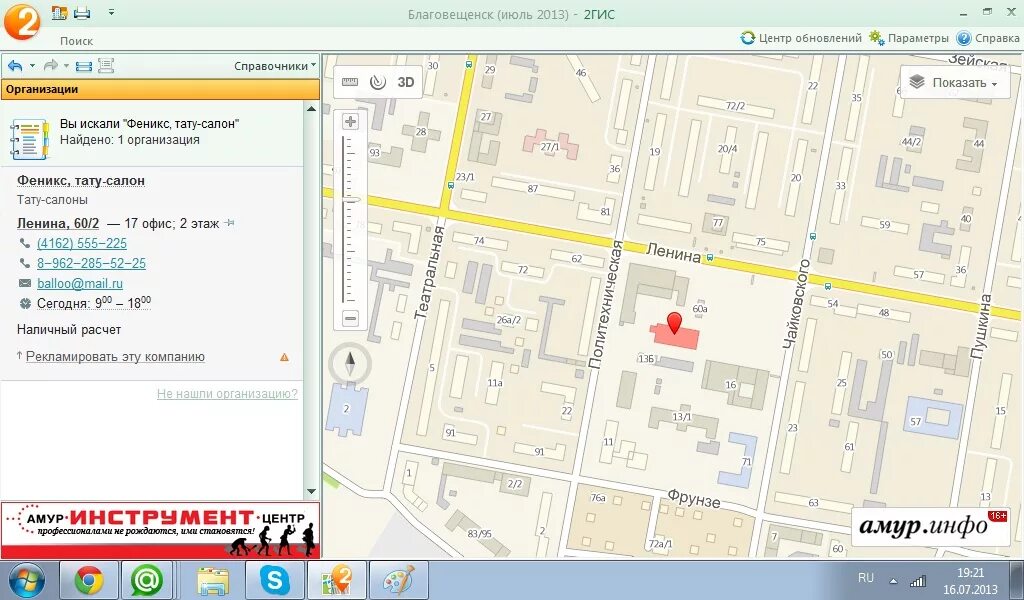The image size is (1024, 600).
Task: Click the Чайковского street label
Action: coord(797,303)
